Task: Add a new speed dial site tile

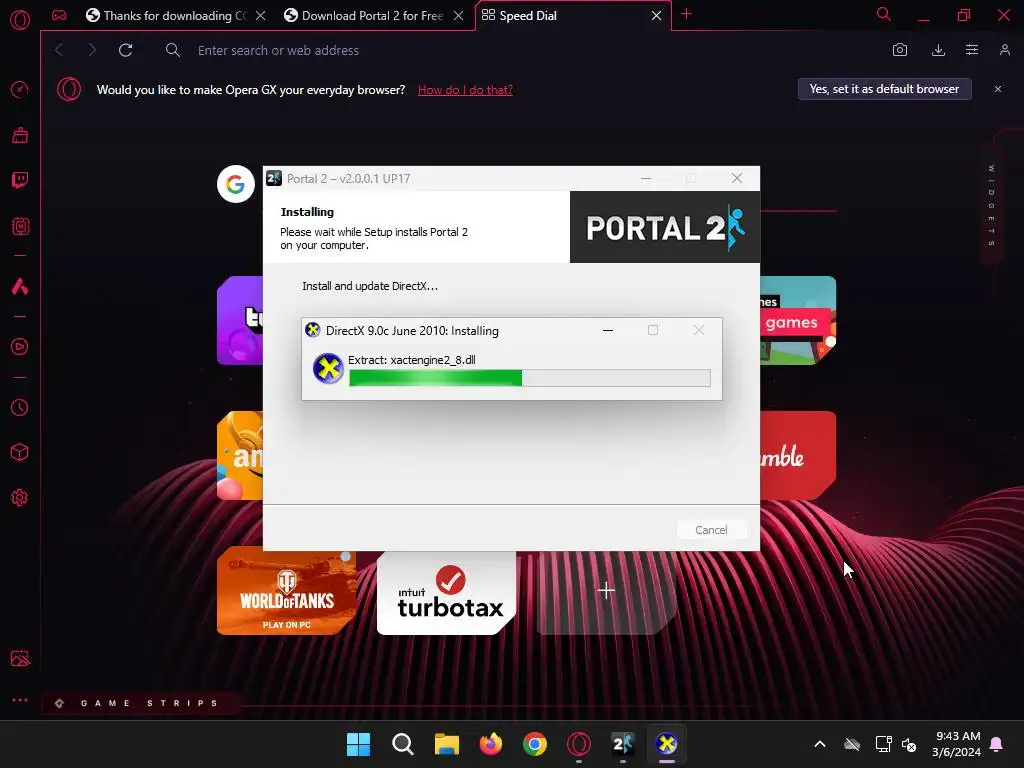Action: tap(606, 590)
